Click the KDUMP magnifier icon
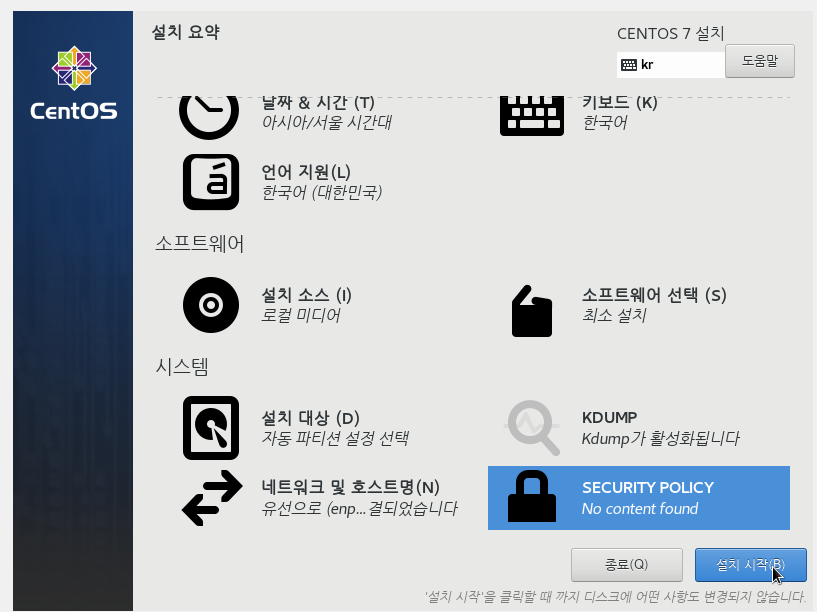817x612 pixels. [x=533, y=428]
